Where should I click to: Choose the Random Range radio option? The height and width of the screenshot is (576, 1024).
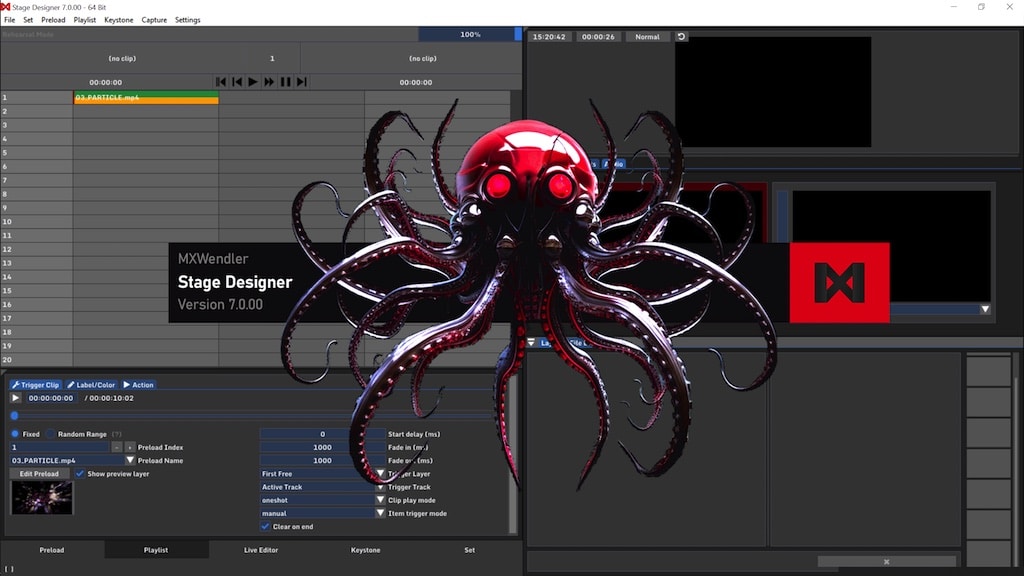tap(51, 434)
